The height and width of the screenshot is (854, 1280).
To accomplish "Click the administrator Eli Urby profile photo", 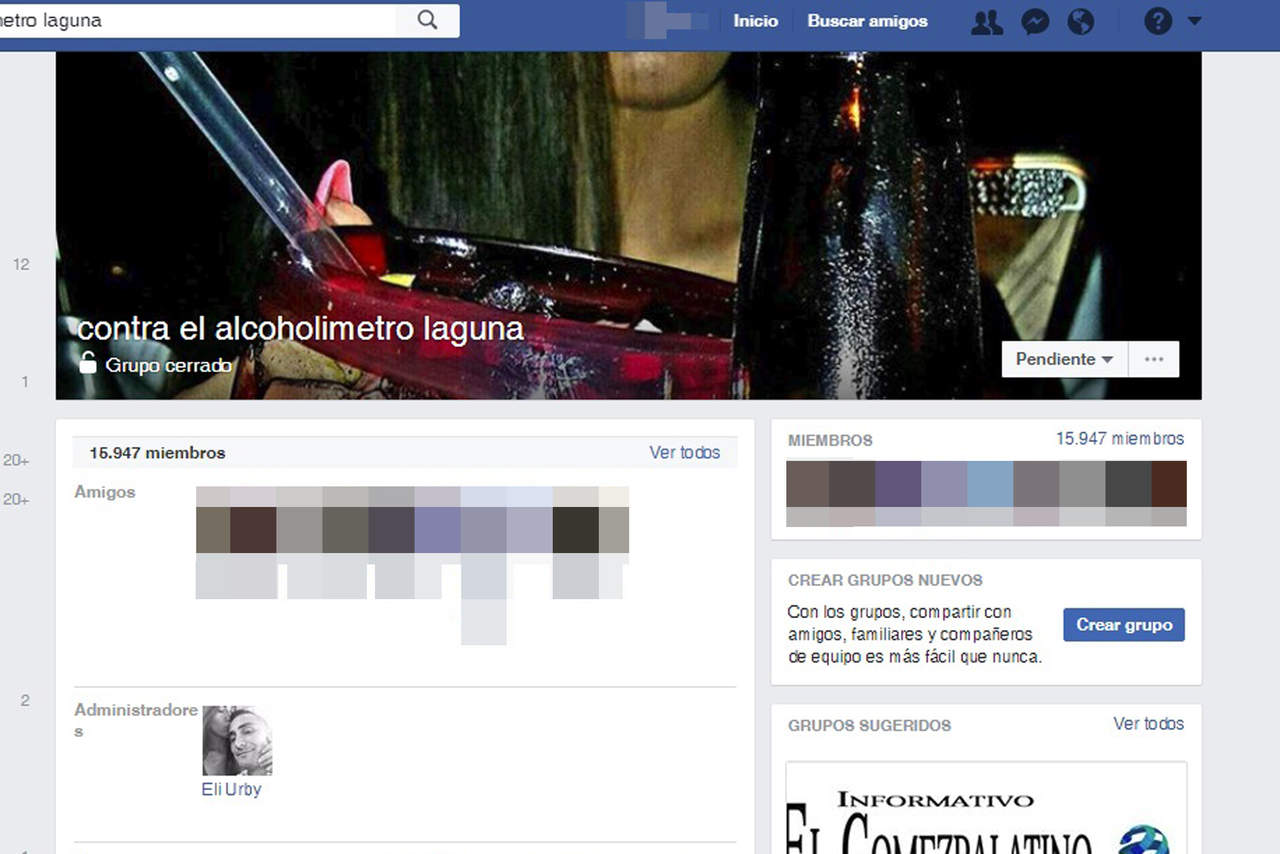I will (237, 741).
